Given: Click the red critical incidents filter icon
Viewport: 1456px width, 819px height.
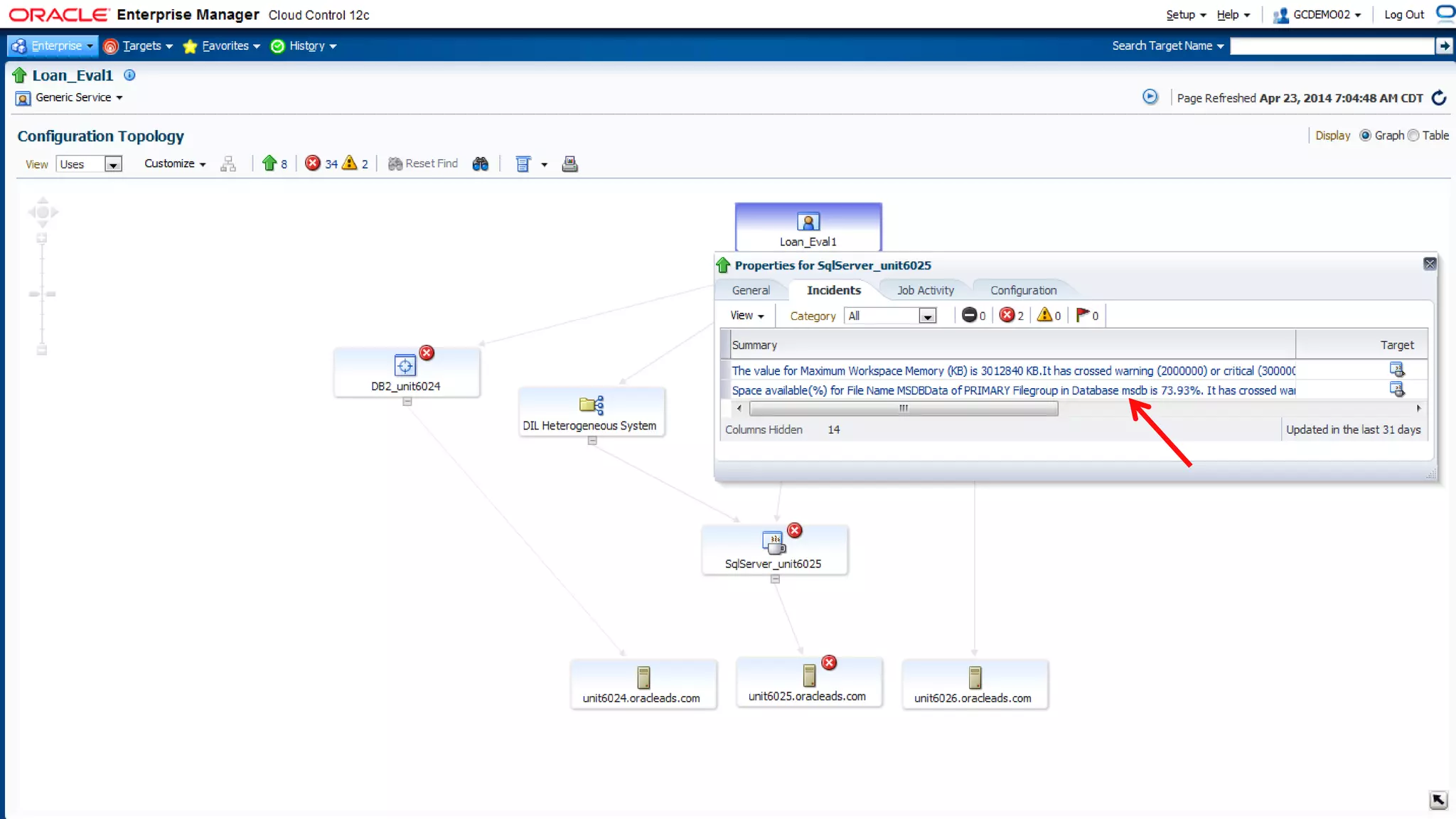Looking at the screenshot, I should [313, 164].
